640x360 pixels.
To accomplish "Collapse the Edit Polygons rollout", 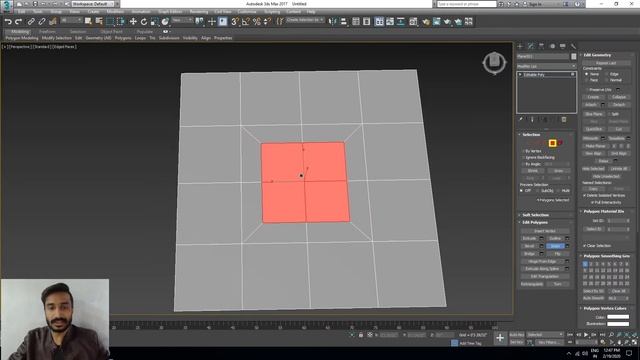I will [534, 222].
